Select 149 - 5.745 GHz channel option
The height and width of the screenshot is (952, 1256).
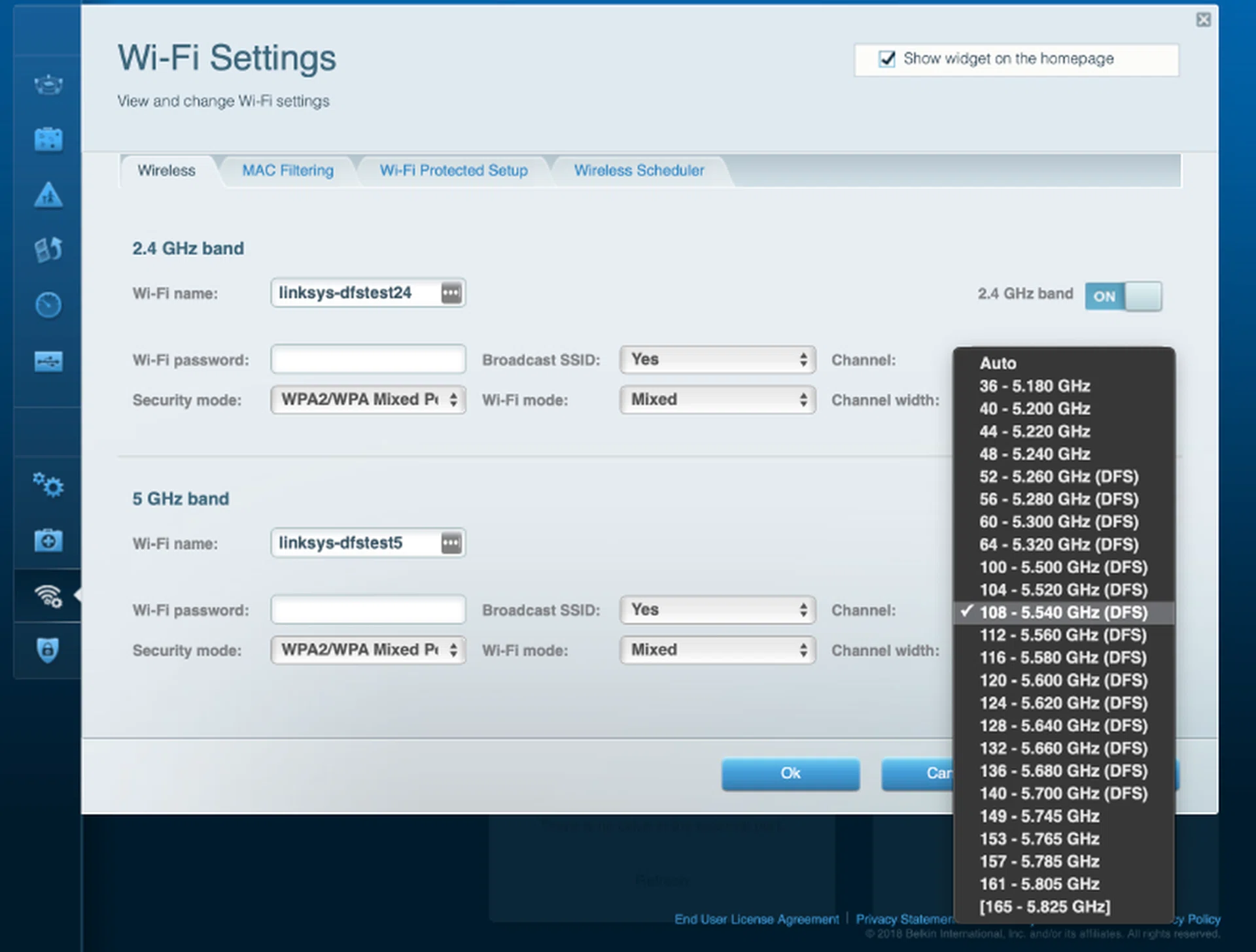pyautogui.click(x=1039, y=816)
